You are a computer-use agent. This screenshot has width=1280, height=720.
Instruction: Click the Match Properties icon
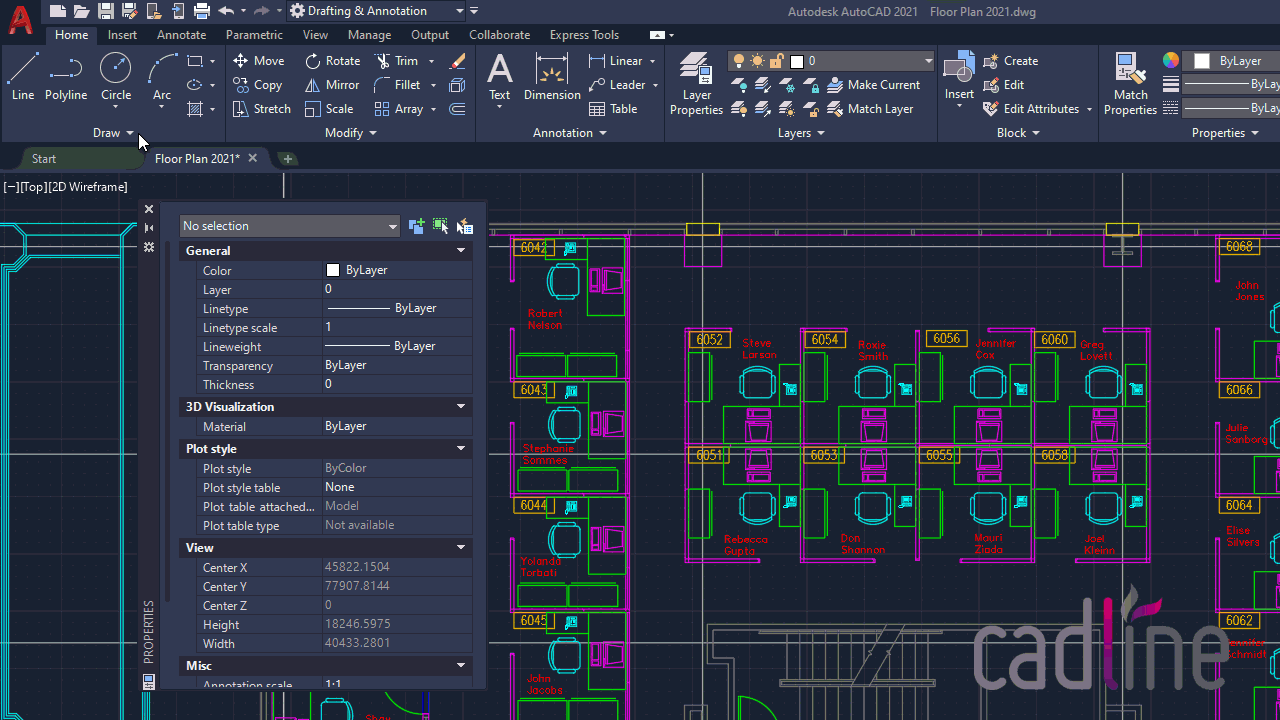[x=1130, y=85]
